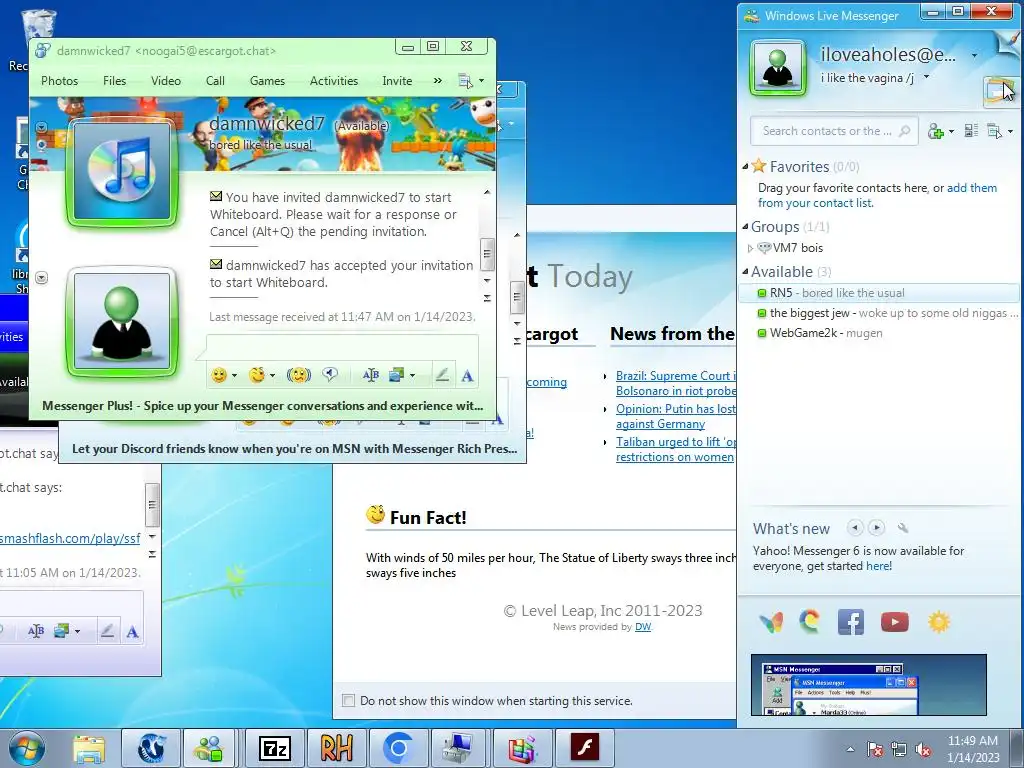1024x768 pixels.
Task: Click the MSN butterfly icon at bottom of Messenger
Action: 771,622
